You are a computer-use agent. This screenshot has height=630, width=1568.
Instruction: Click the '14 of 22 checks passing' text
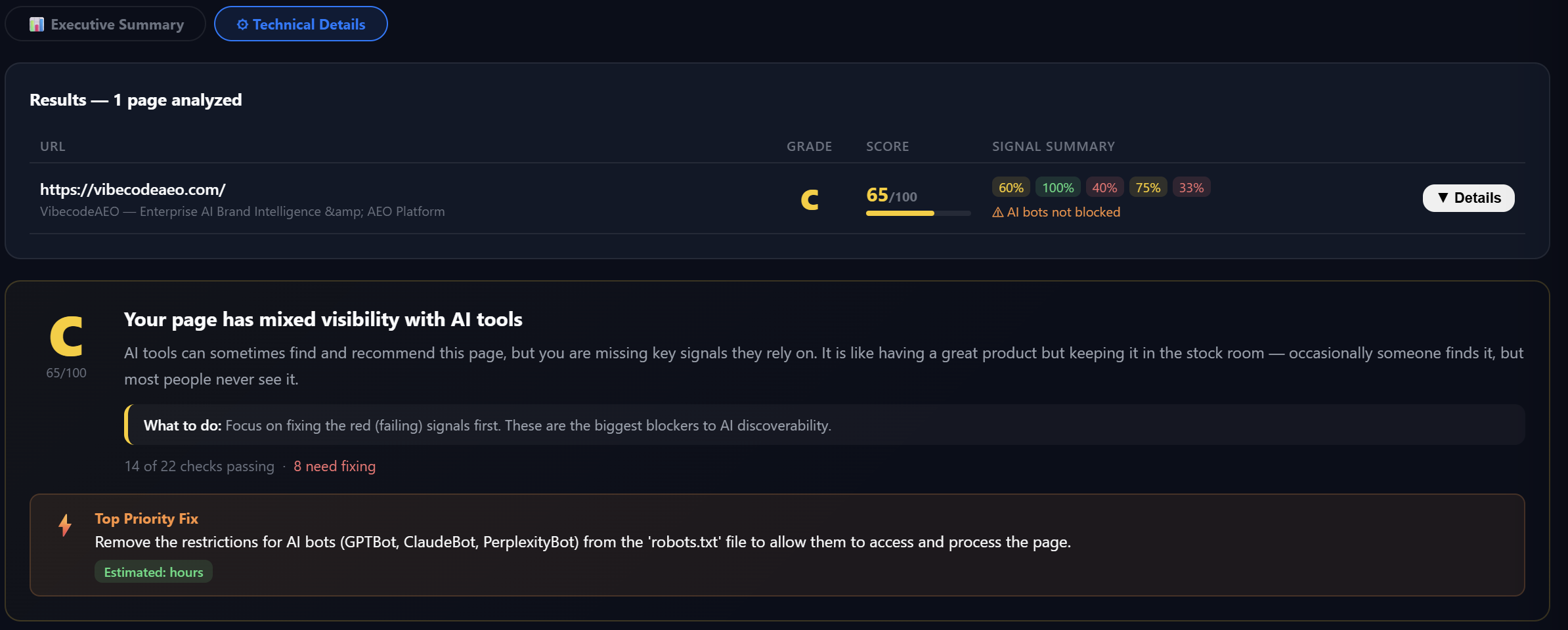click(200, 466)
